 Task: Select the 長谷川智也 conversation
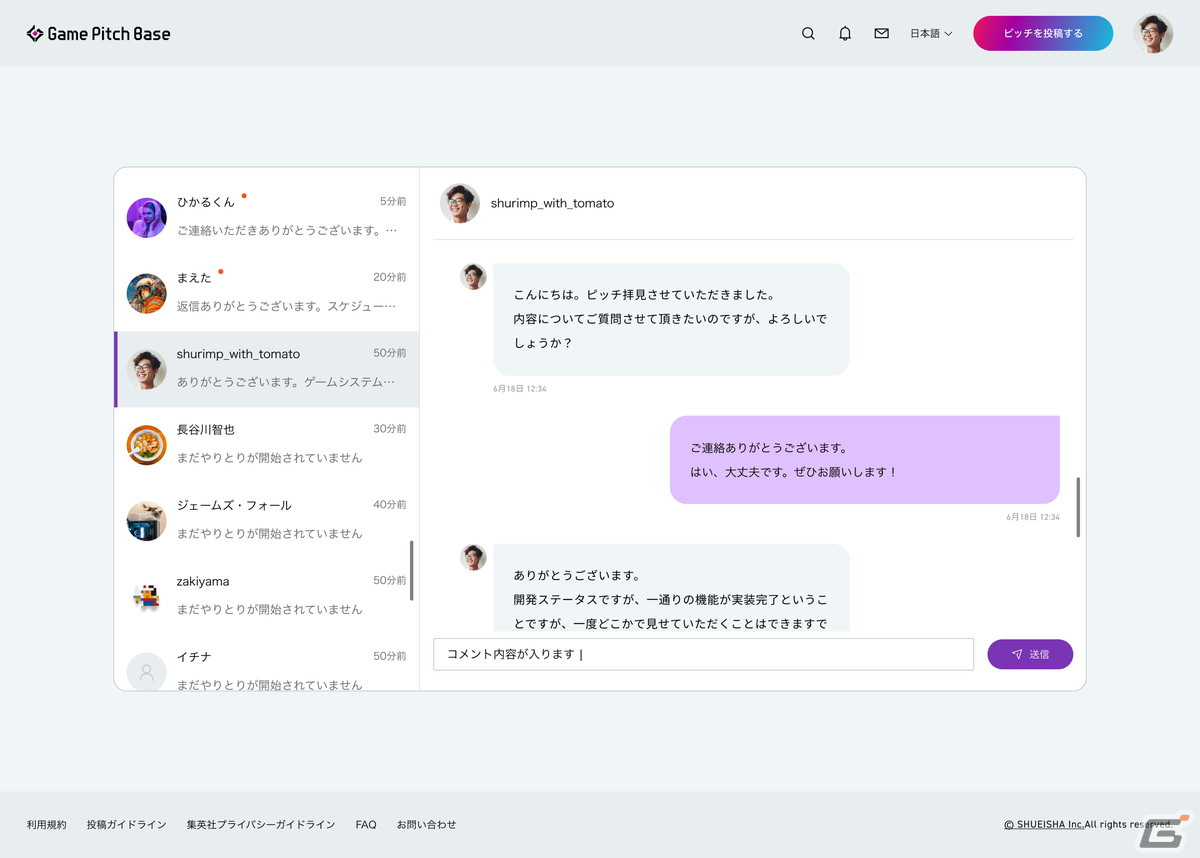coord(266,442)
